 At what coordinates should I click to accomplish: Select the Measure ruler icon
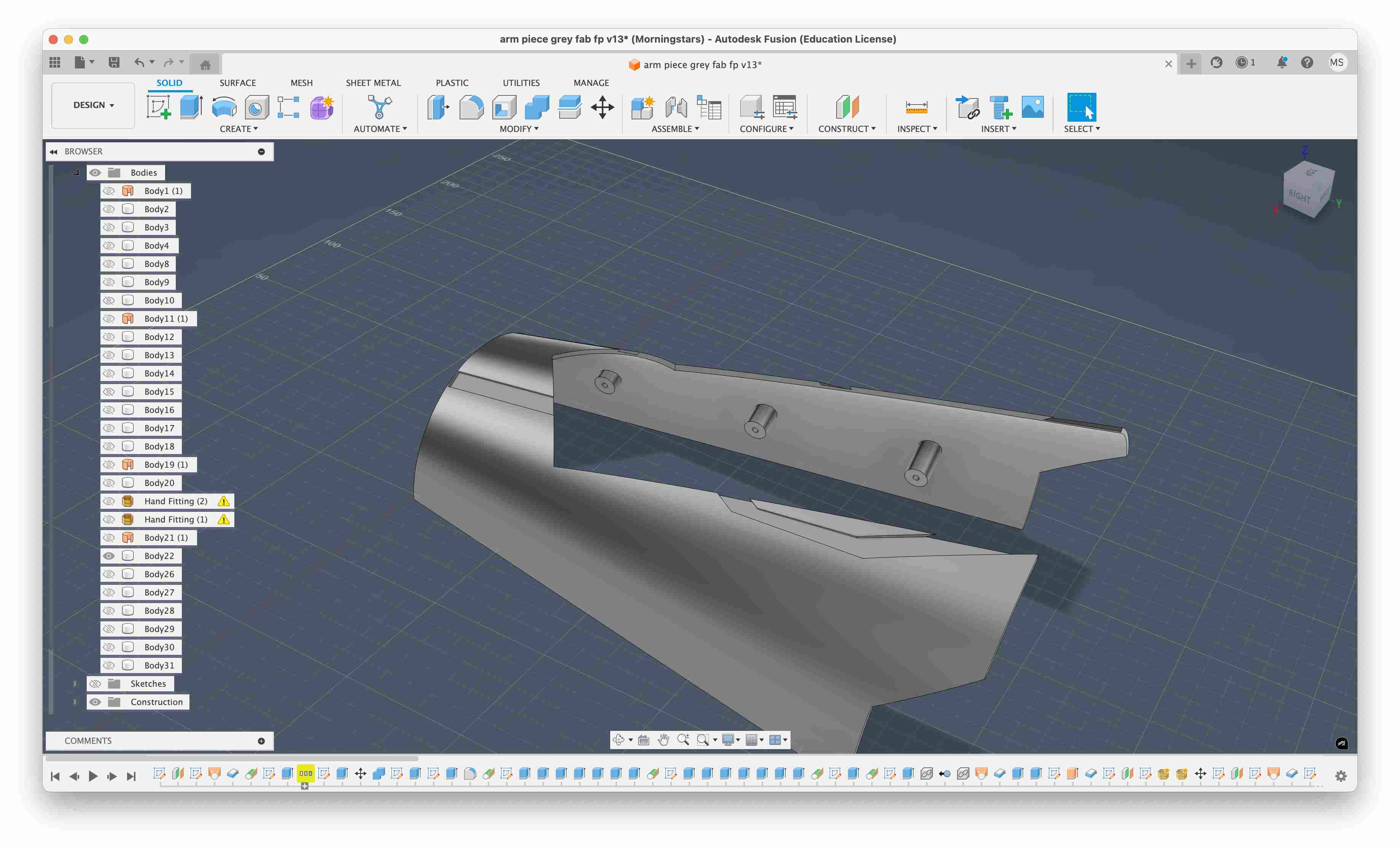[916, 107]
